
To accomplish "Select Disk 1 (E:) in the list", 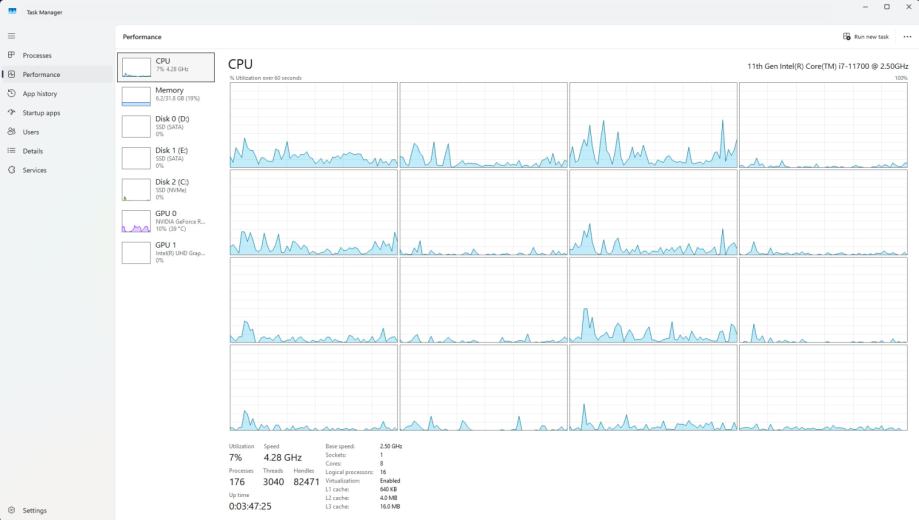I will click(x=166, y=158).
